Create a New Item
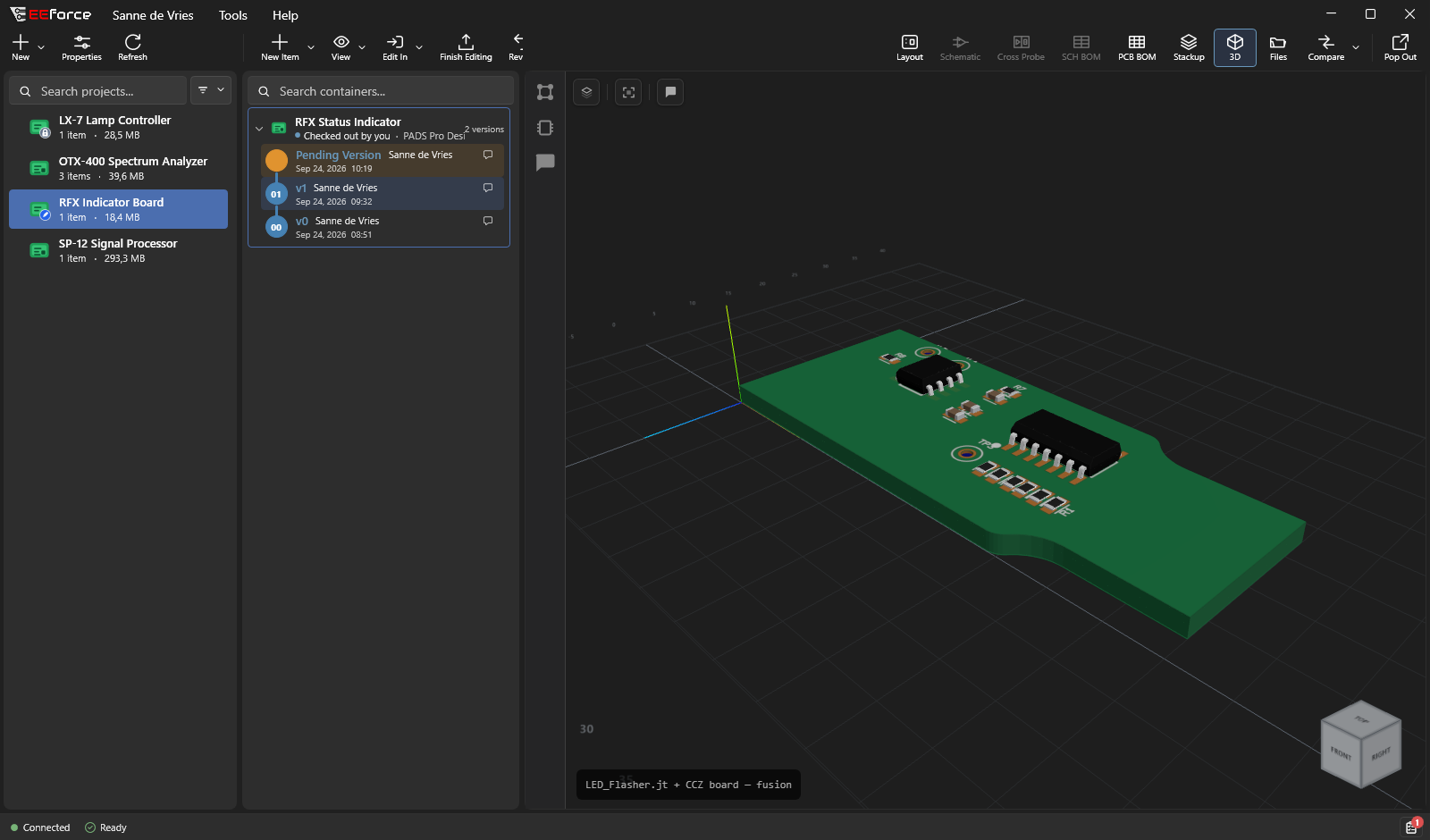This screenshot has height=840, width=1430. (280, 47)
